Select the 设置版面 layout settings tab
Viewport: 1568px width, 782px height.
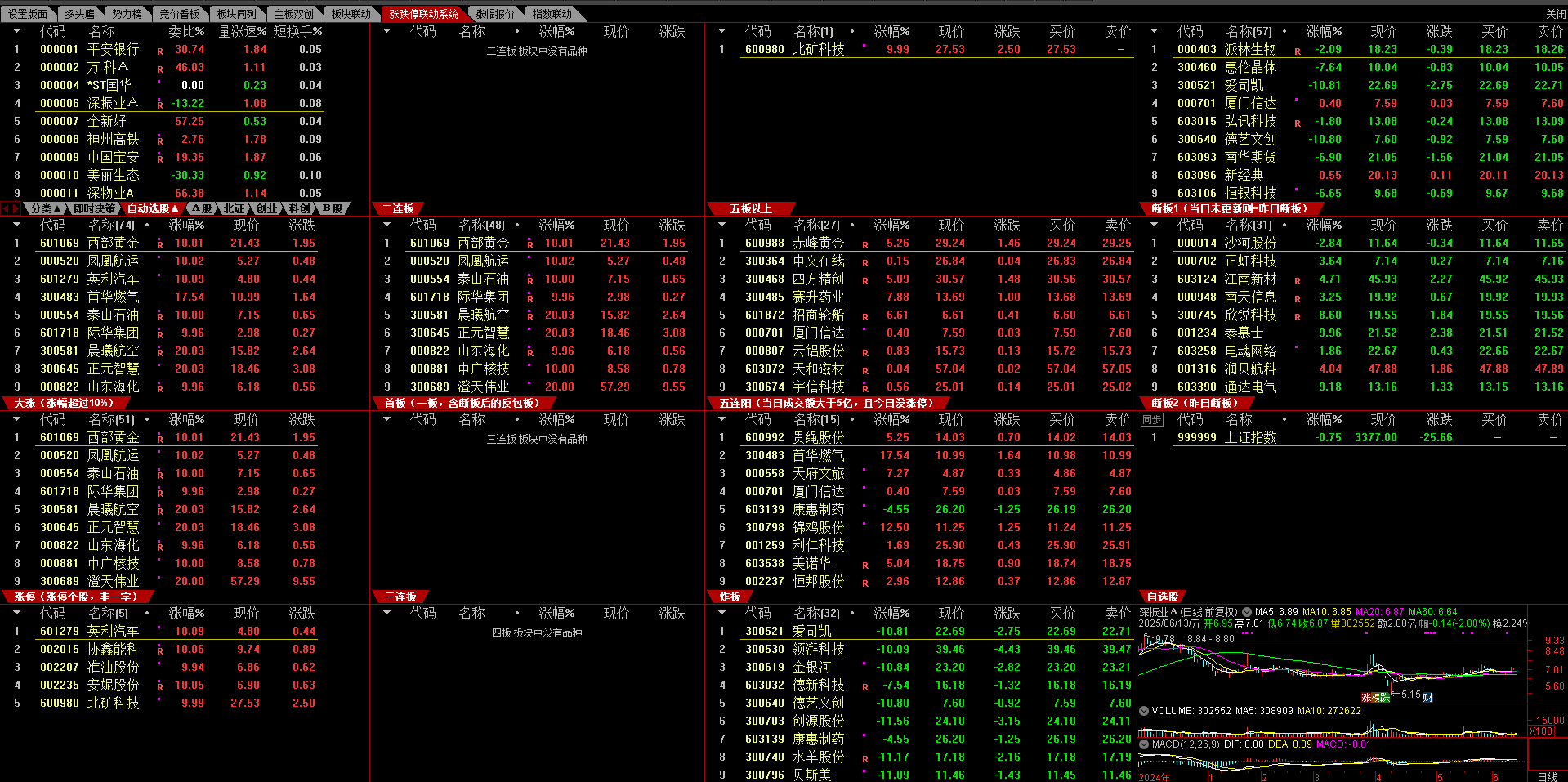point(28,14)
